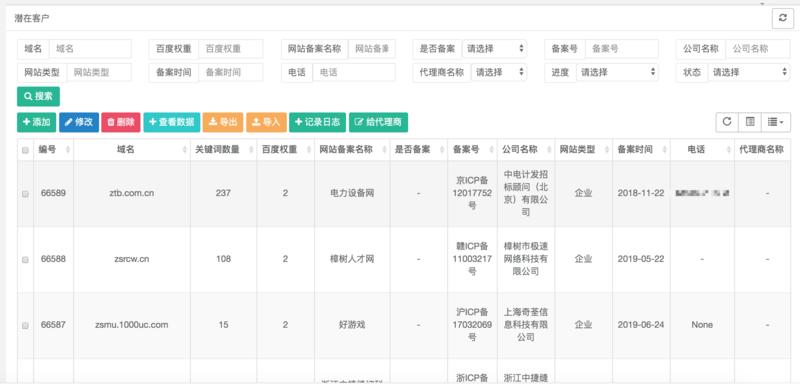Screen dimensions: 800x384
Task: Open the columns list dropdown icon
Action: 776,122
